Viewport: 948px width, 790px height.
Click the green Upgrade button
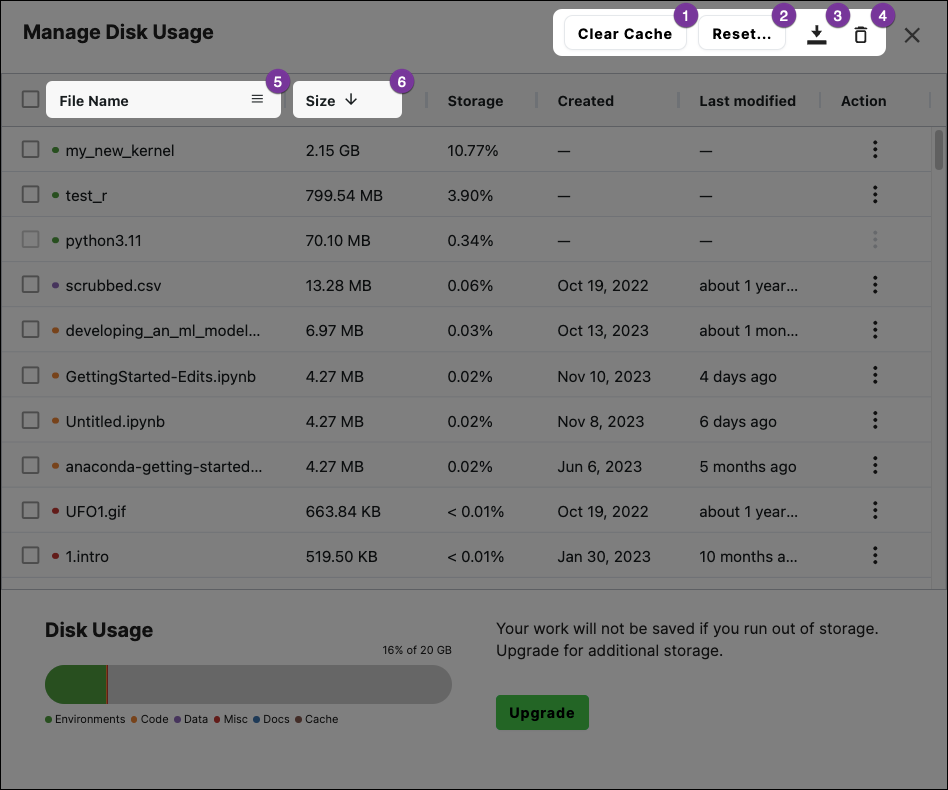pos(542,713)
